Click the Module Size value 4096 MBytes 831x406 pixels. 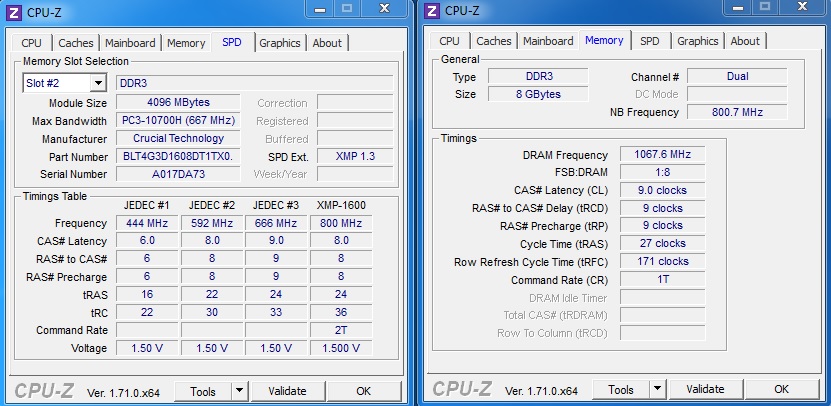(178, 102)
